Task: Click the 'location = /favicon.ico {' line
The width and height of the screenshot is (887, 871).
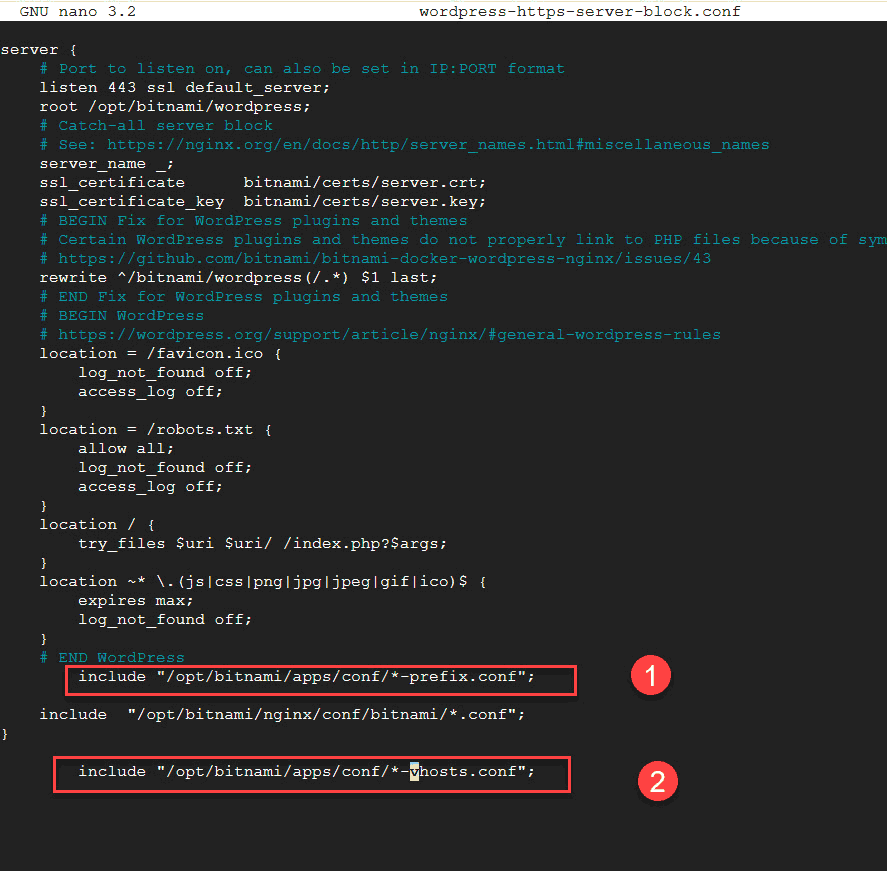Action: [x=161, y=354]
